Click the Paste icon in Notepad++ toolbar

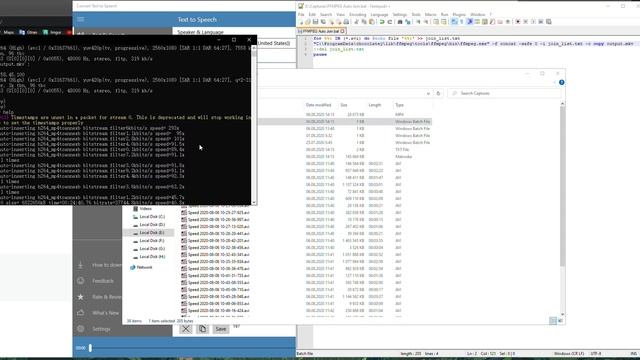372,22
